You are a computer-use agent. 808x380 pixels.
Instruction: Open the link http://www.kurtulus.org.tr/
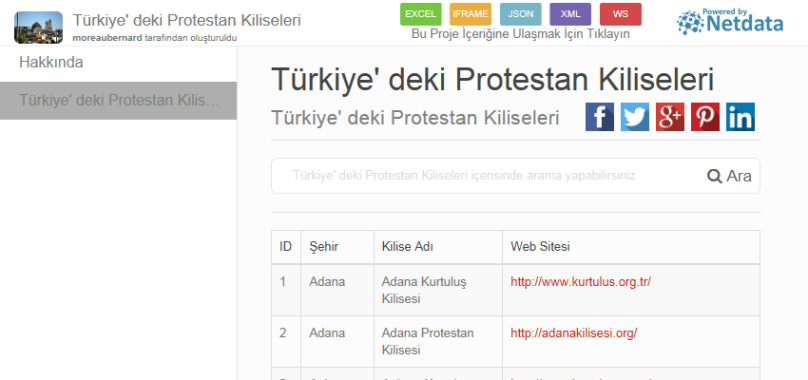581,282
